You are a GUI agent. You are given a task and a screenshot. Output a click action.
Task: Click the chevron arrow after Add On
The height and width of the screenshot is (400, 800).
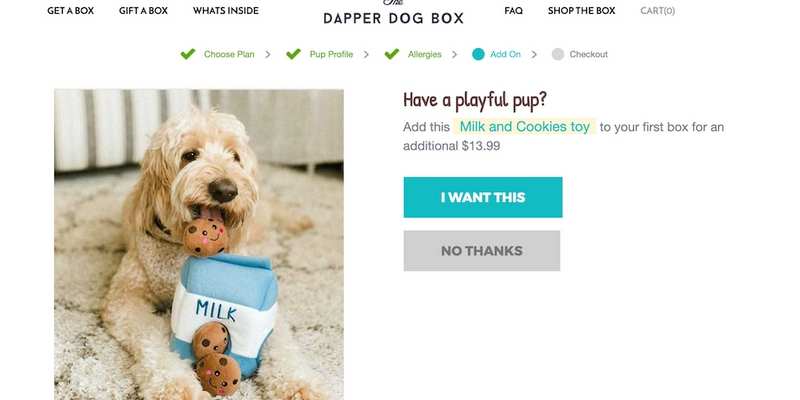[x=534, y=55]
